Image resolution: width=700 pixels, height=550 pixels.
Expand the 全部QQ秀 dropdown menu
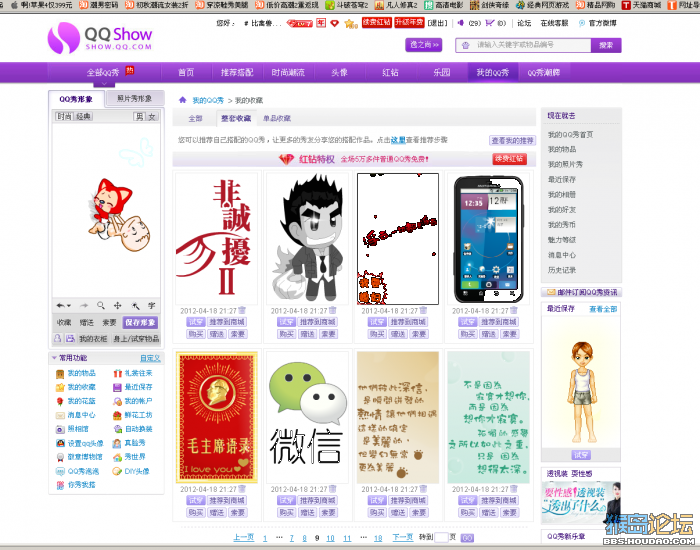point(104,83)
